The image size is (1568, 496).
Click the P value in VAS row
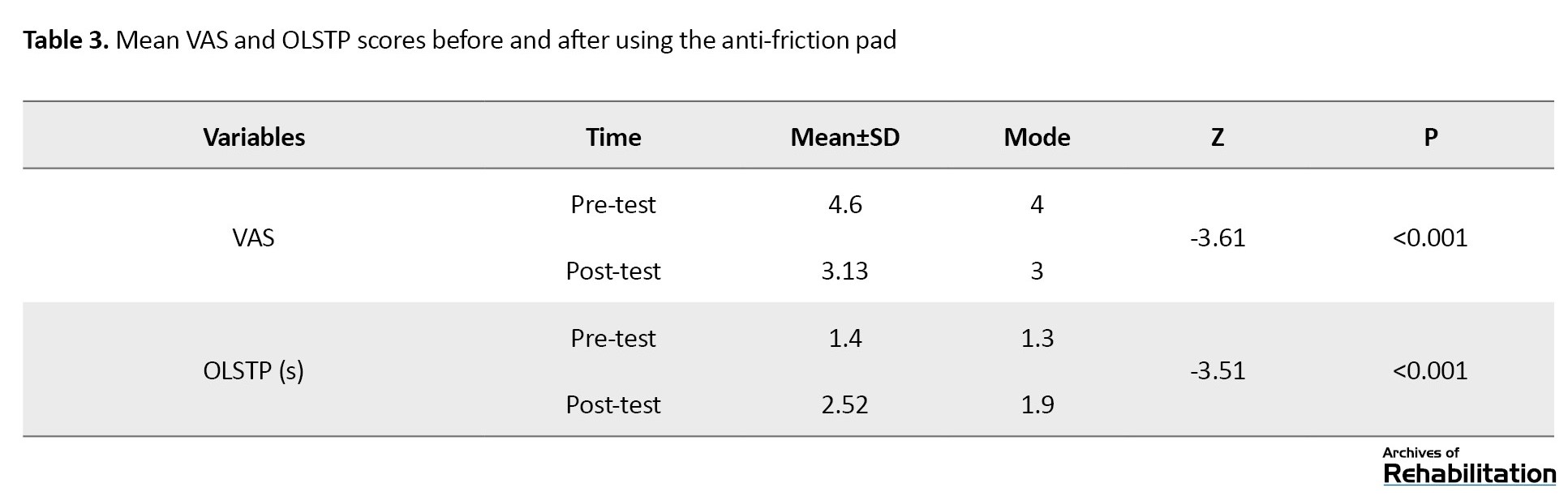[x=1430, y=237]
